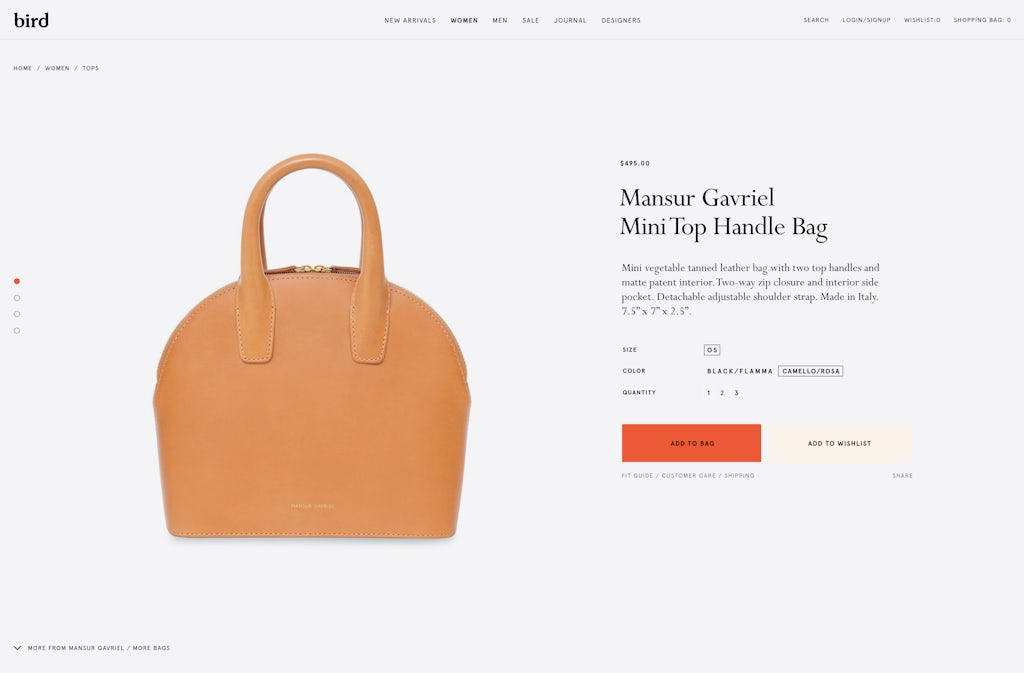1024x673 pixels.
Task: Switch to the third image slide dot
Action: [x=17, y=314]
